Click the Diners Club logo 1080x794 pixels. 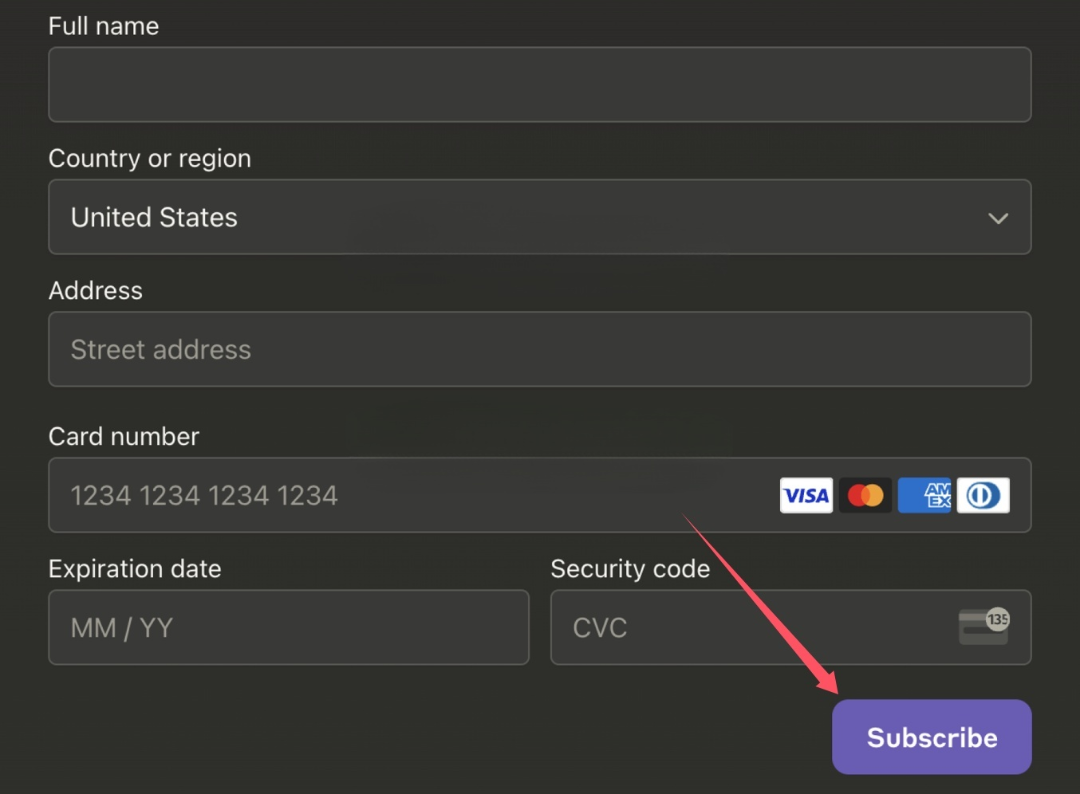[x=983, y=495]
